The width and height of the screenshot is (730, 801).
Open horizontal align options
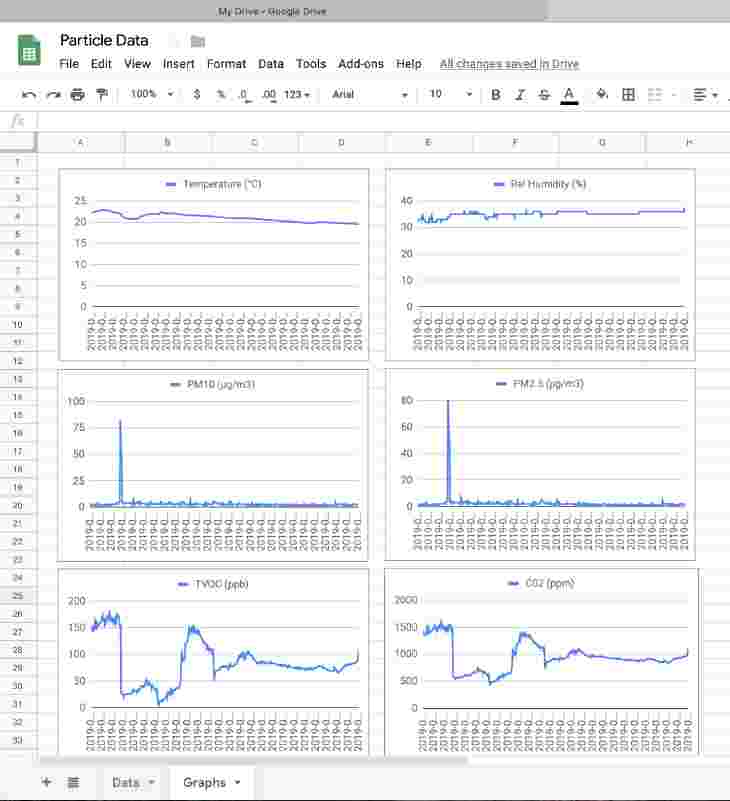pyautogui.click(x=705, y=95)
